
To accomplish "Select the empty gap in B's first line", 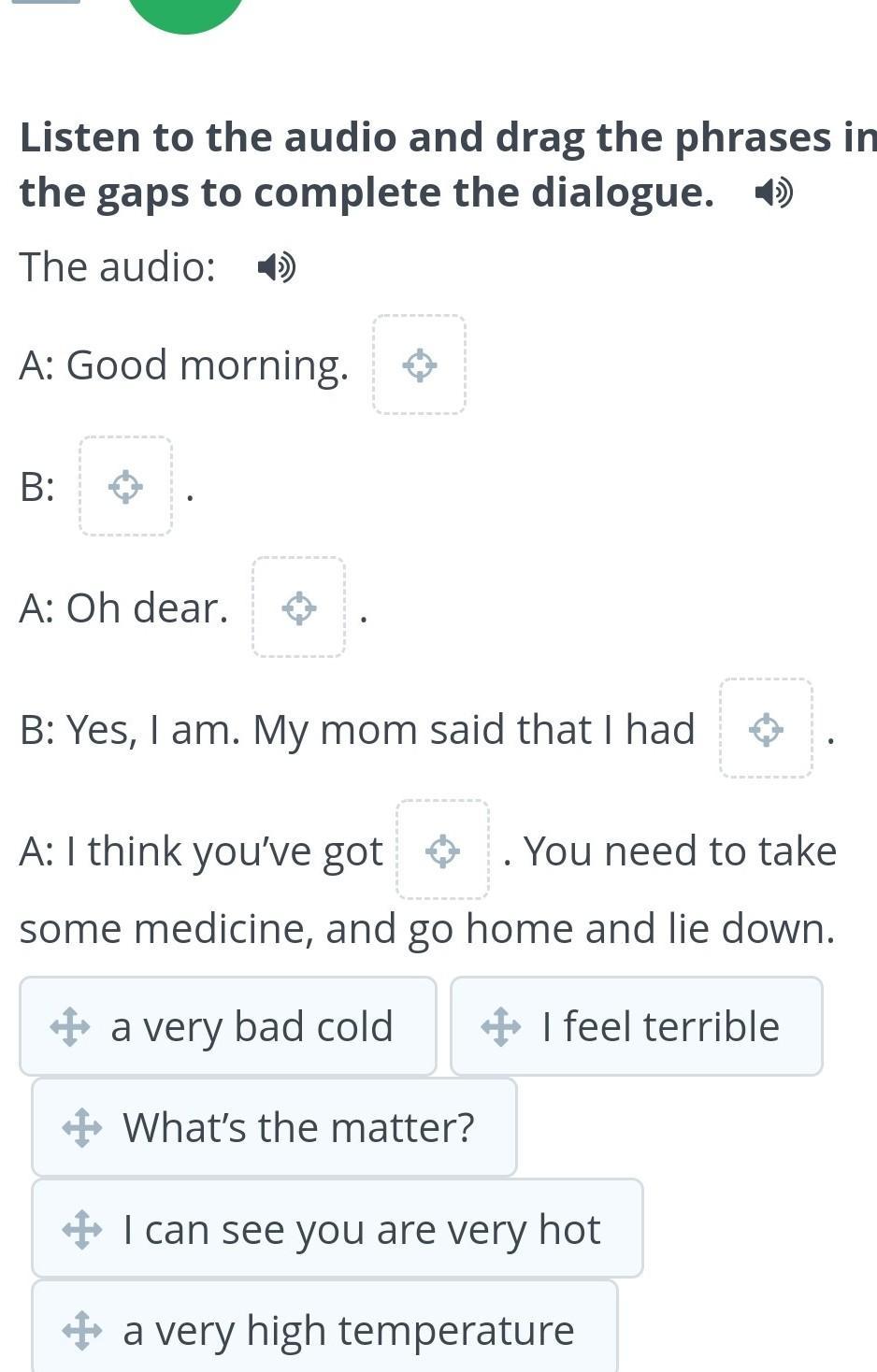I will (x=125, y=486).
